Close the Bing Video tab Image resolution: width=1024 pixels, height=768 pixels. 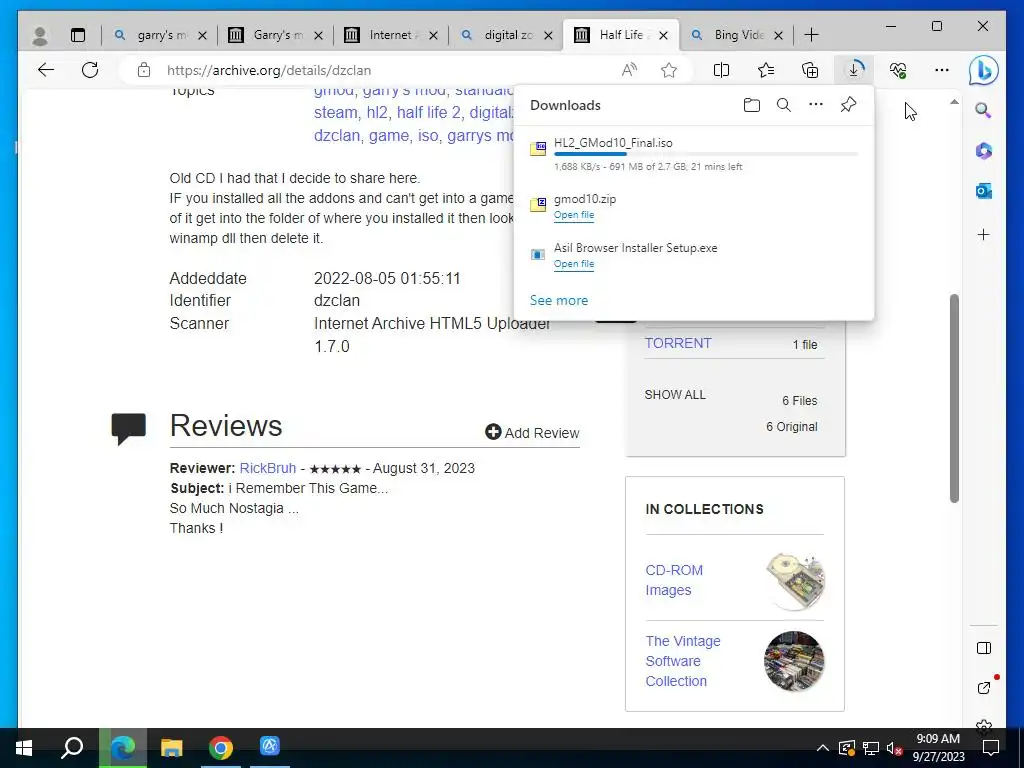point(778,36)
